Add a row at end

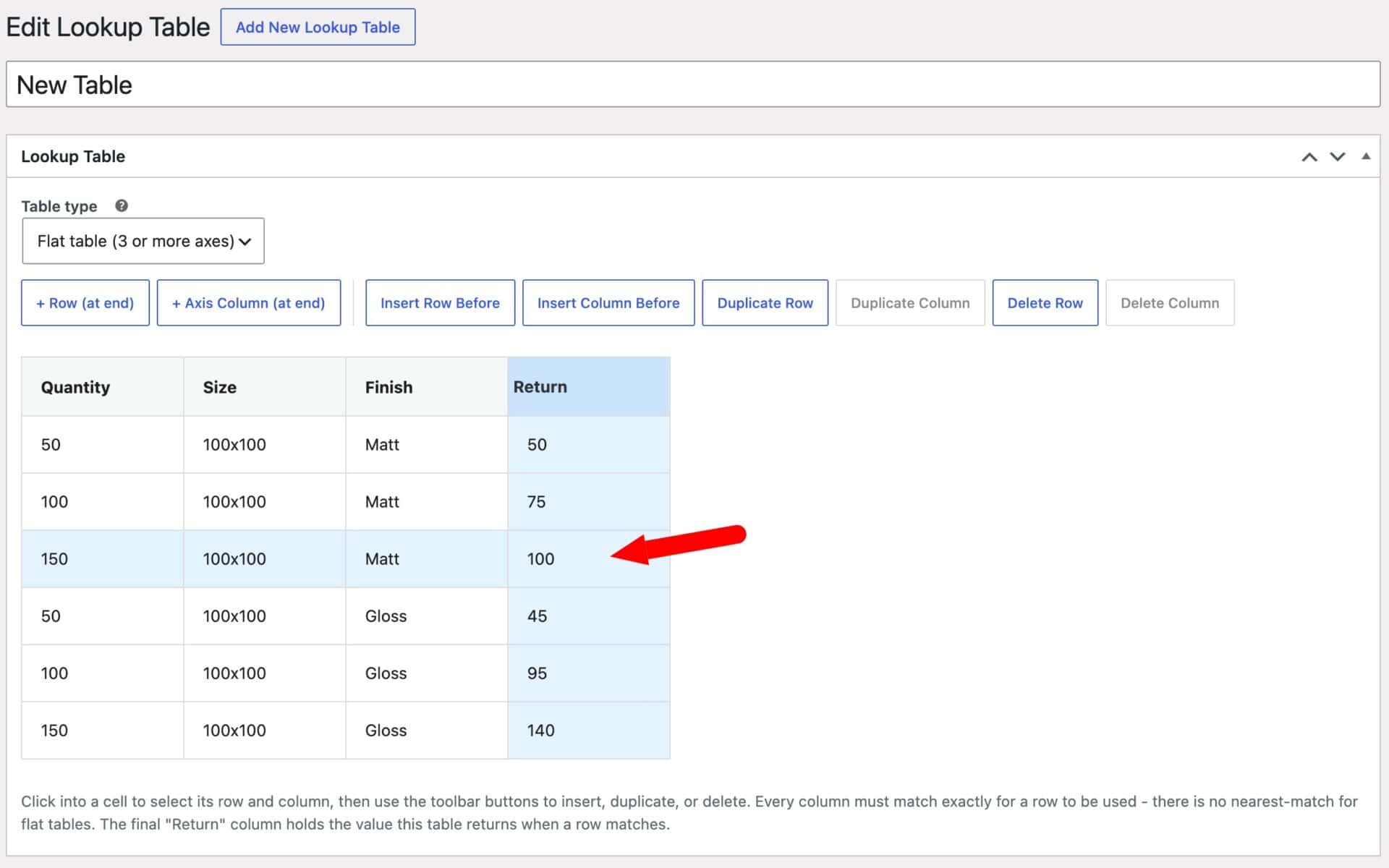coord(85,303)
